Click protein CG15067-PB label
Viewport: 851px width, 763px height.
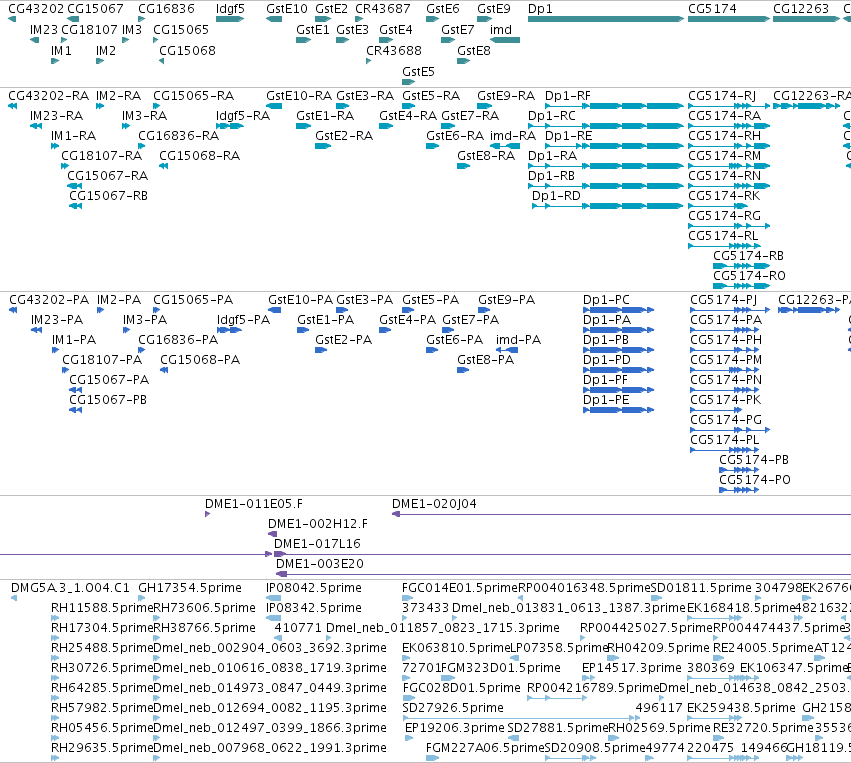[x=107, y=400]
